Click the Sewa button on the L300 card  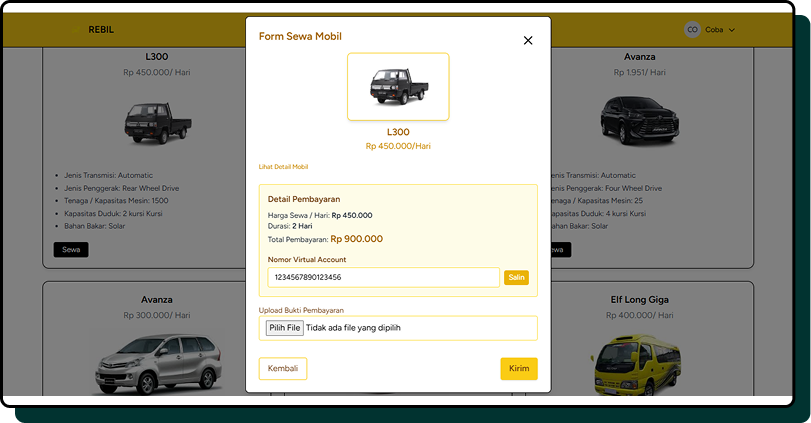click(71, 250)
